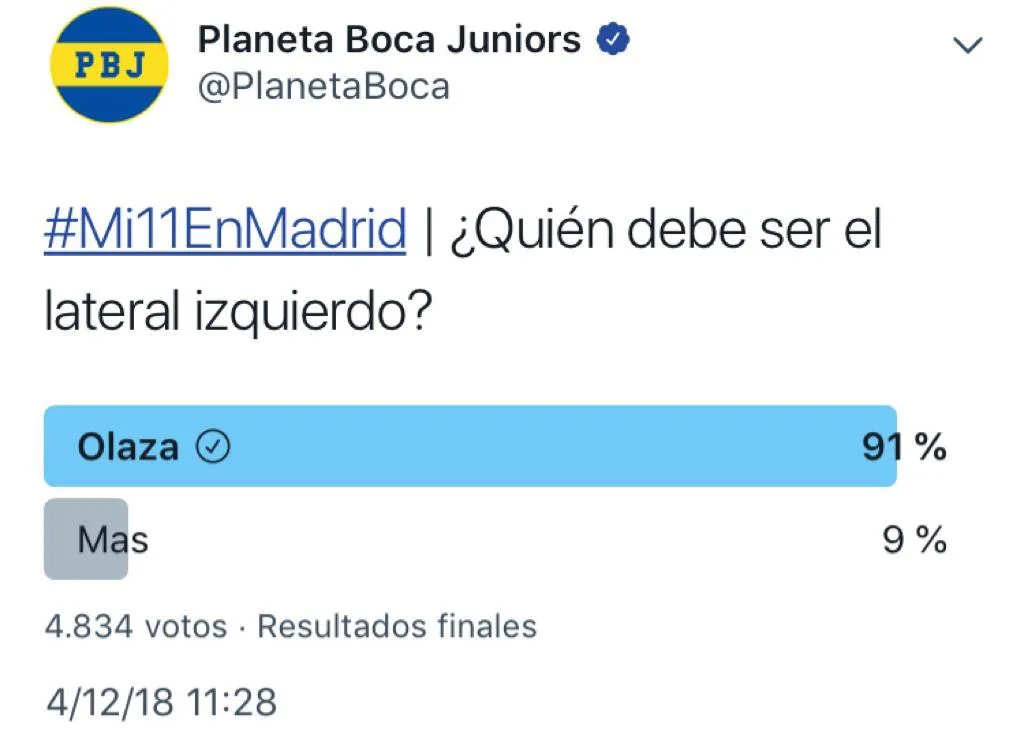The height and width of the screenshot is (756, 1024).
Task: Open the Planeta Boca Juniors display name
Action: (389, 40)
